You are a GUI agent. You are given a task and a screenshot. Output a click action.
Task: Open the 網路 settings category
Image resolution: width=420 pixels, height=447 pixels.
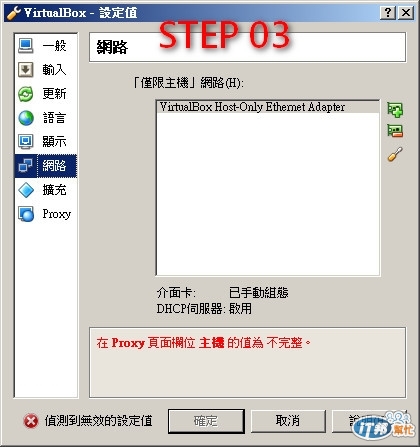click(46, 166)
